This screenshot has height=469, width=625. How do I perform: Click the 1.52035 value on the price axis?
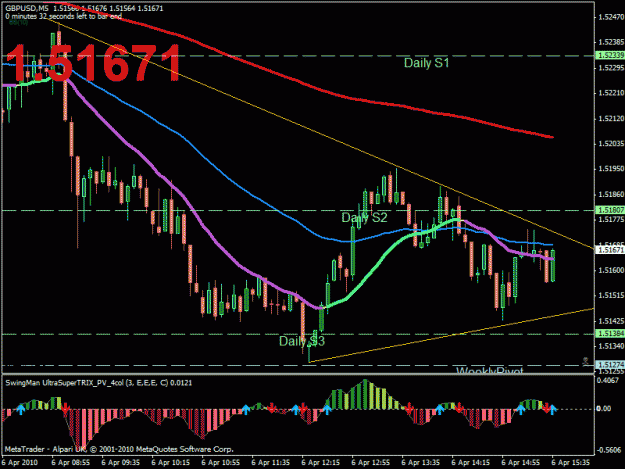(x=611, y=143)
